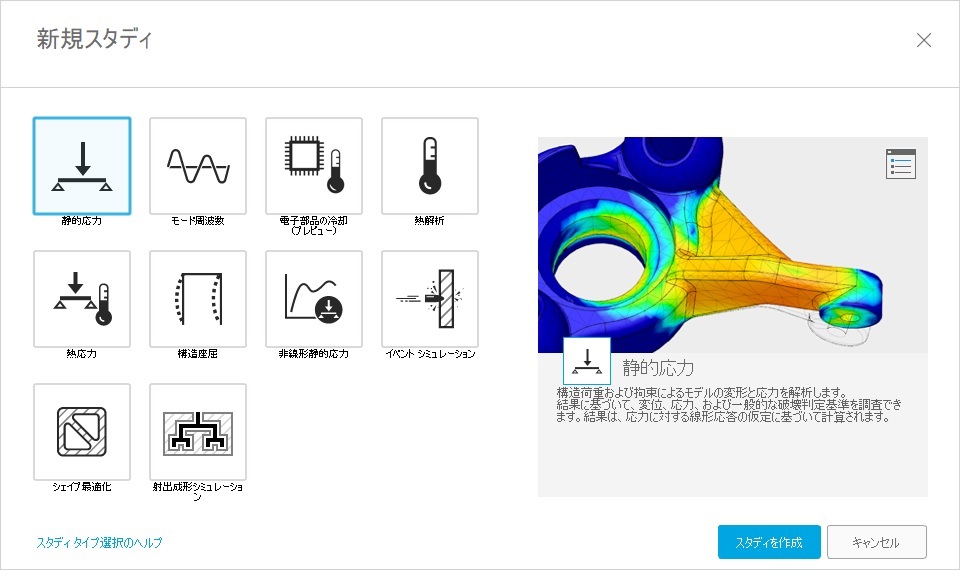Click the stress analysis preview image
Screen dimensions: 965x575
[732, 244]
